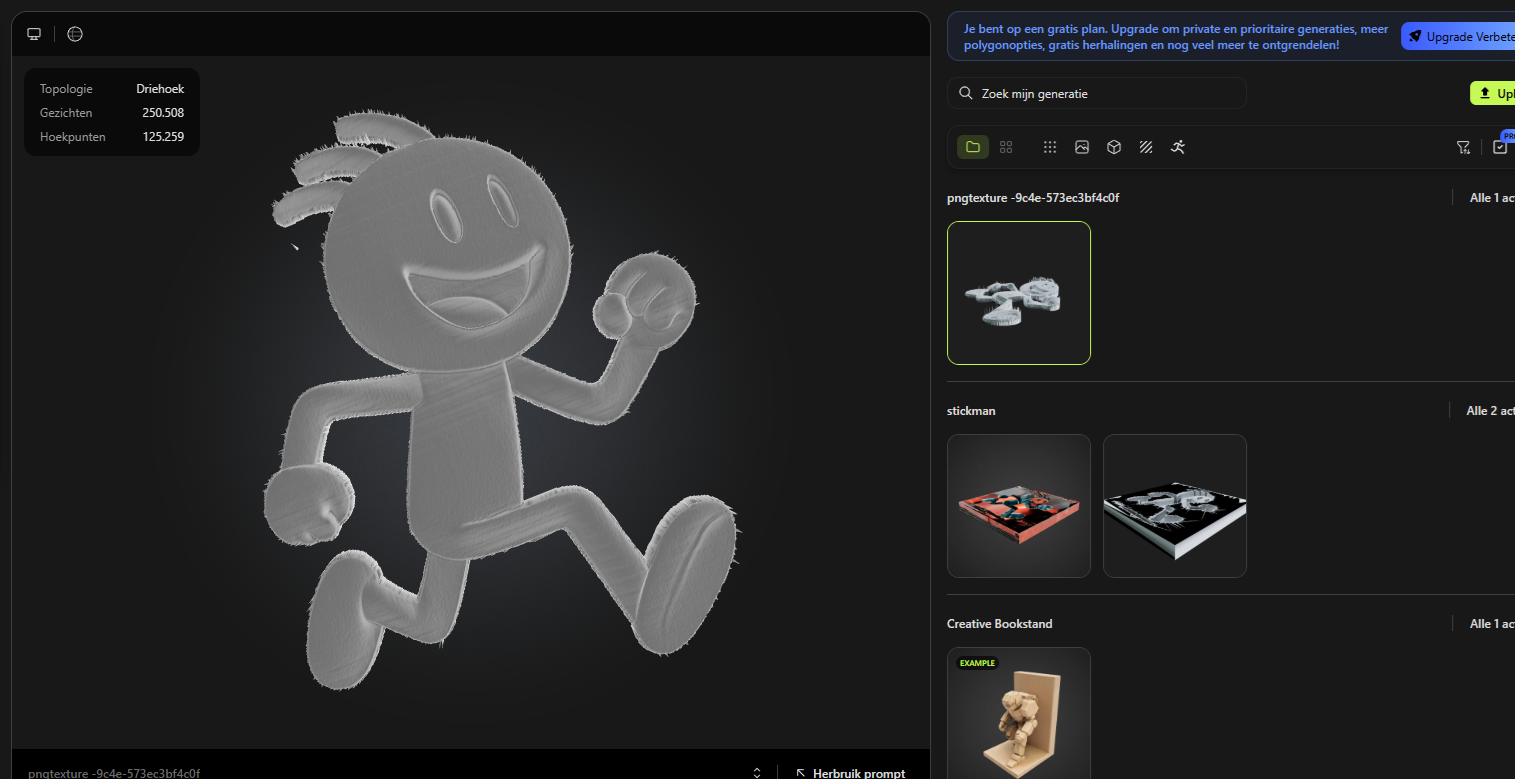
Task: Click the wireframe globe icon in viewer
Action: pyautogui.click(x=75, y=34)
